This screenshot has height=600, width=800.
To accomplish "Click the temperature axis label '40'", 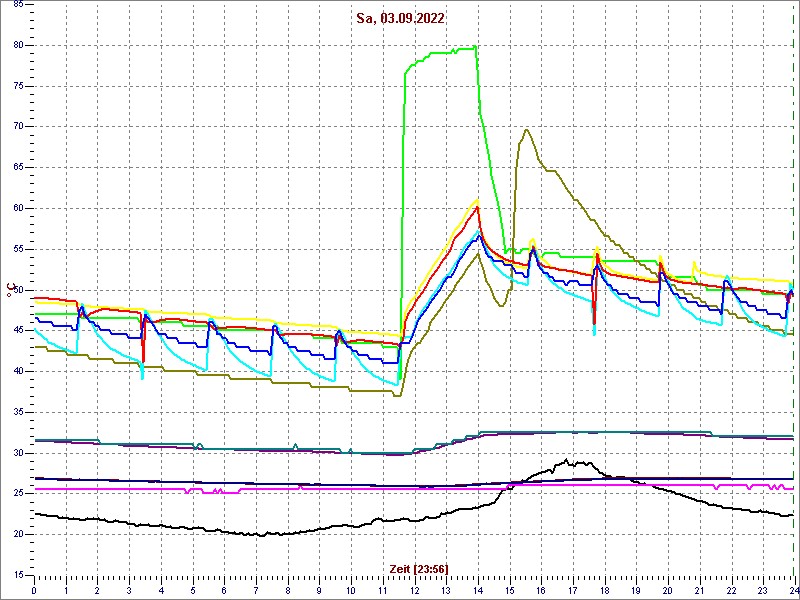I will point(16,371).
